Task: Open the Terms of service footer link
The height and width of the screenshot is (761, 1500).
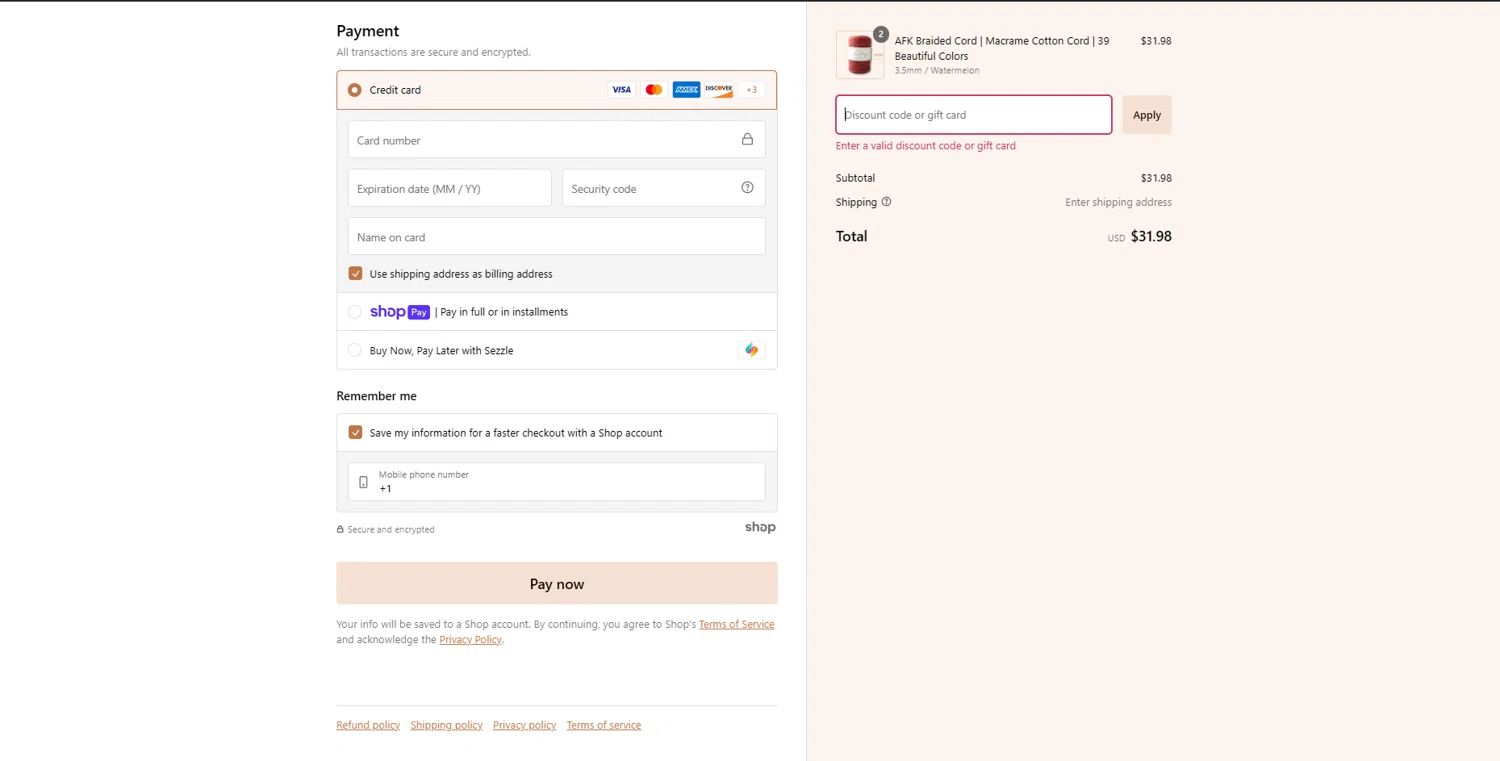Action: 604,725
